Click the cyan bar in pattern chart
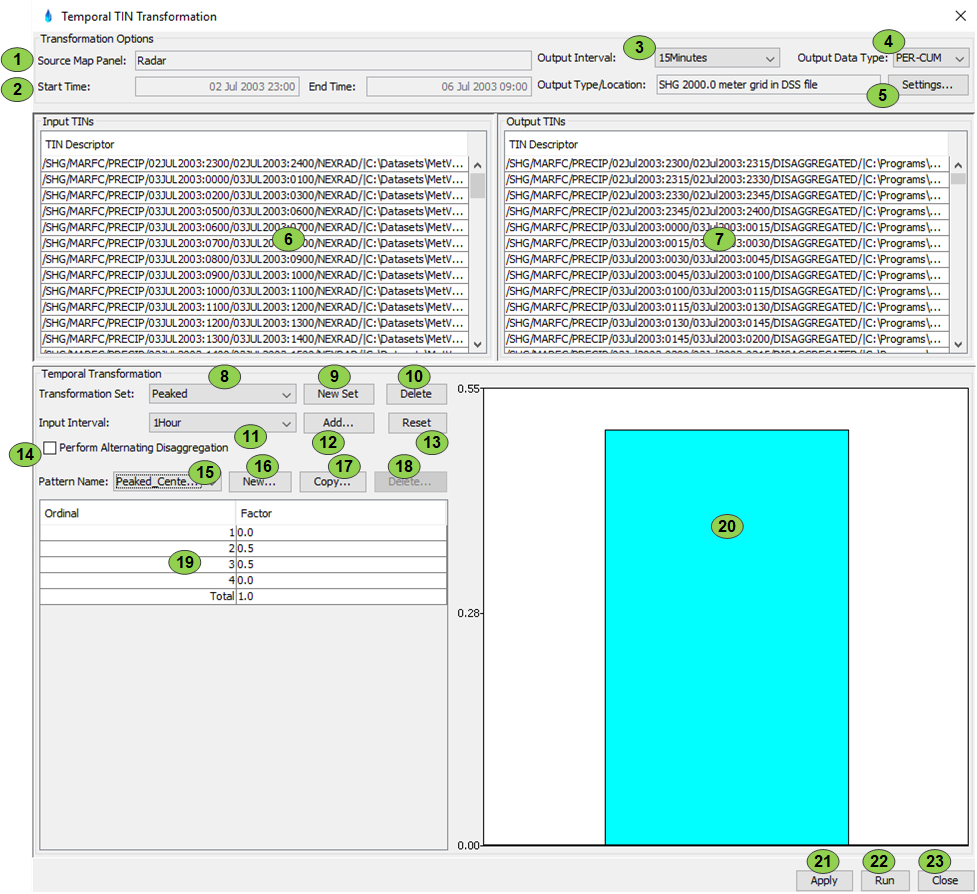Viewport: 977px width, 894px height. click(x=727, y=637)
